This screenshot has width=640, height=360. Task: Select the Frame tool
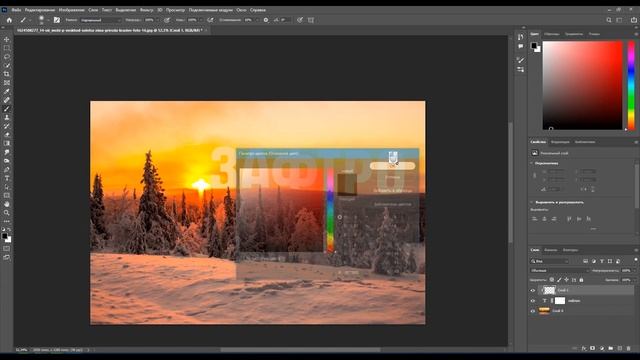(x=7, y=82)
